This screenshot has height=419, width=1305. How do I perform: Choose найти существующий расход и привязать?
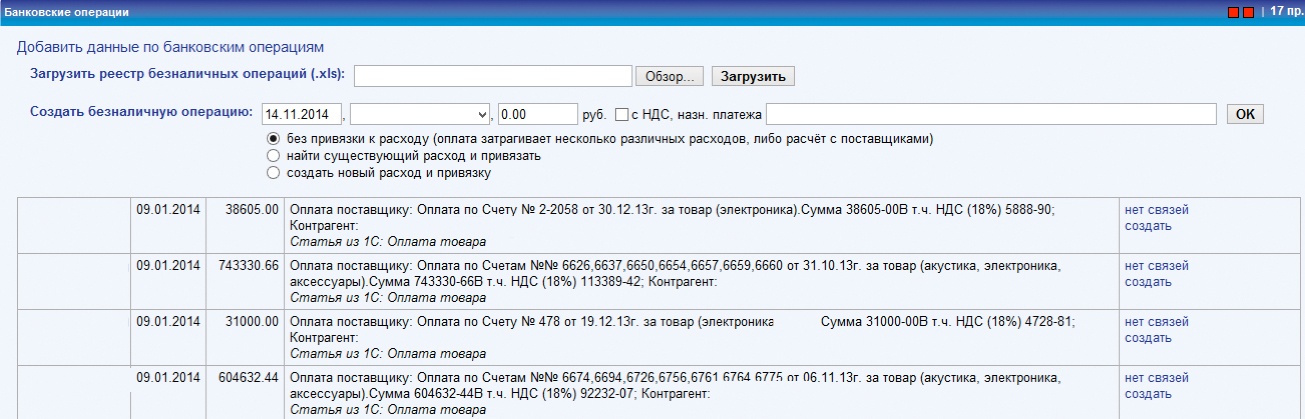272,156
